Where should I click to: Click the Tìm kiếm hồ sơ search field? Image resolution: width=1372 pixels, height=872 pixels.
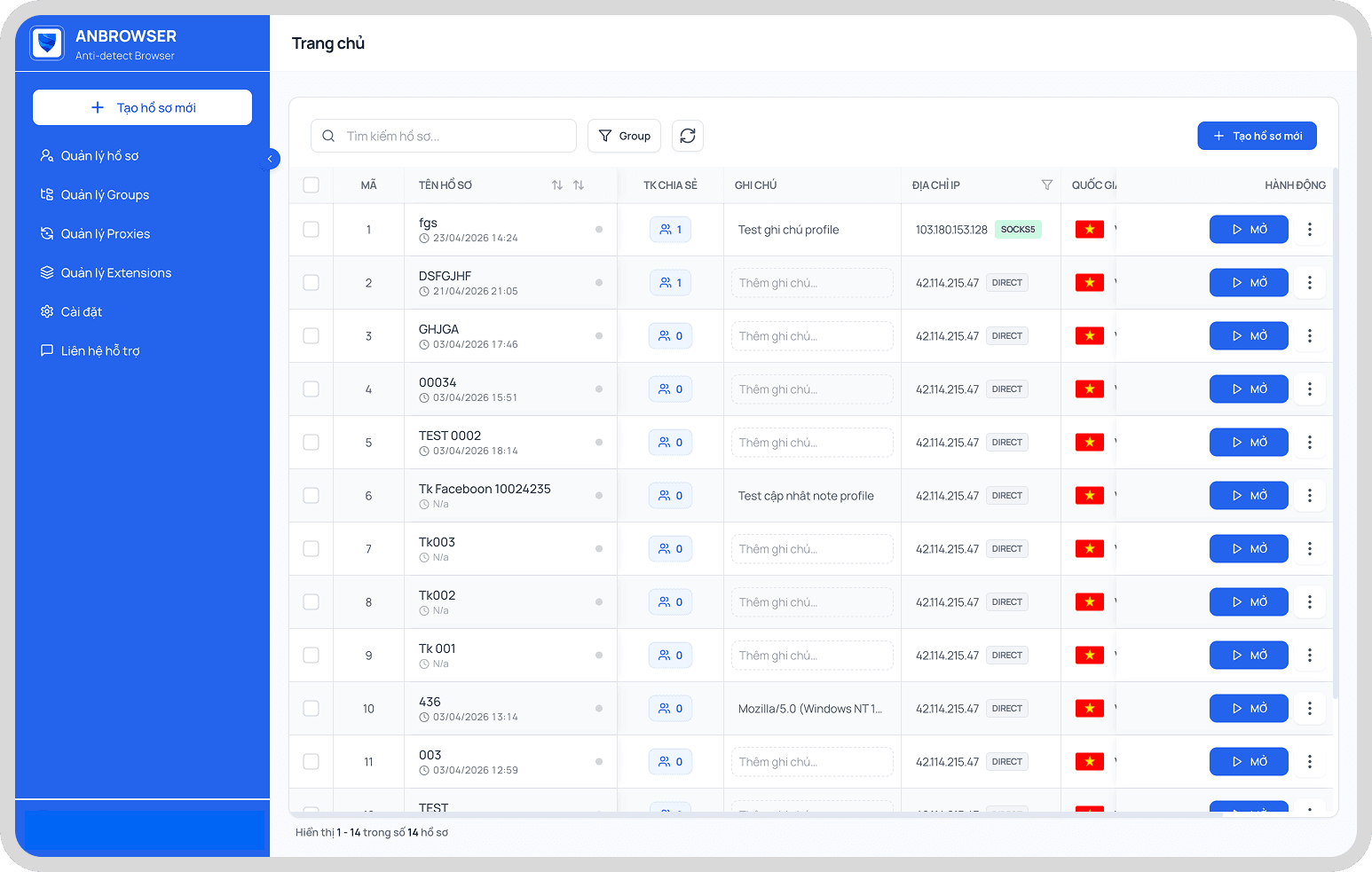(x=444, y=136)
